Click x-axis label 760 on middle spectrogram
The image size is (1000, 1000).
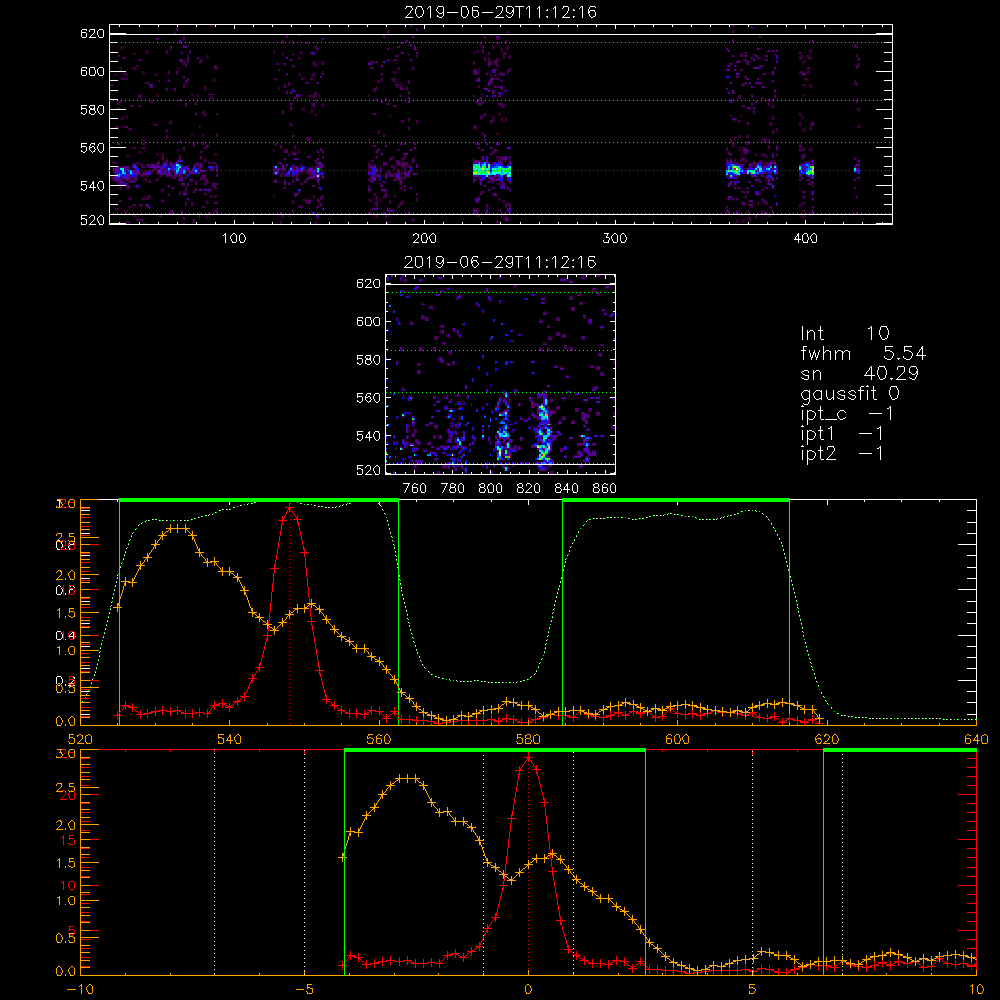point(415,489)
